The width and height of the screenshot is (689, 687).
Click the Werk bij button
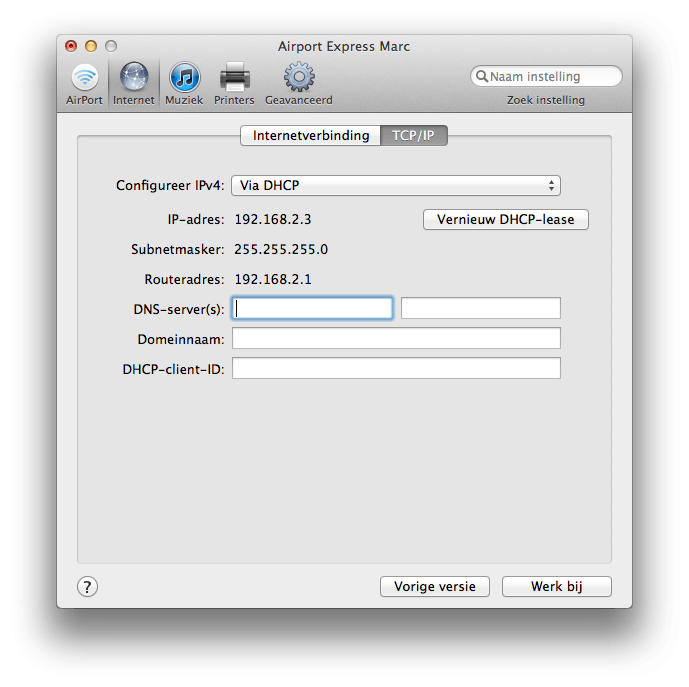(557, 586)
